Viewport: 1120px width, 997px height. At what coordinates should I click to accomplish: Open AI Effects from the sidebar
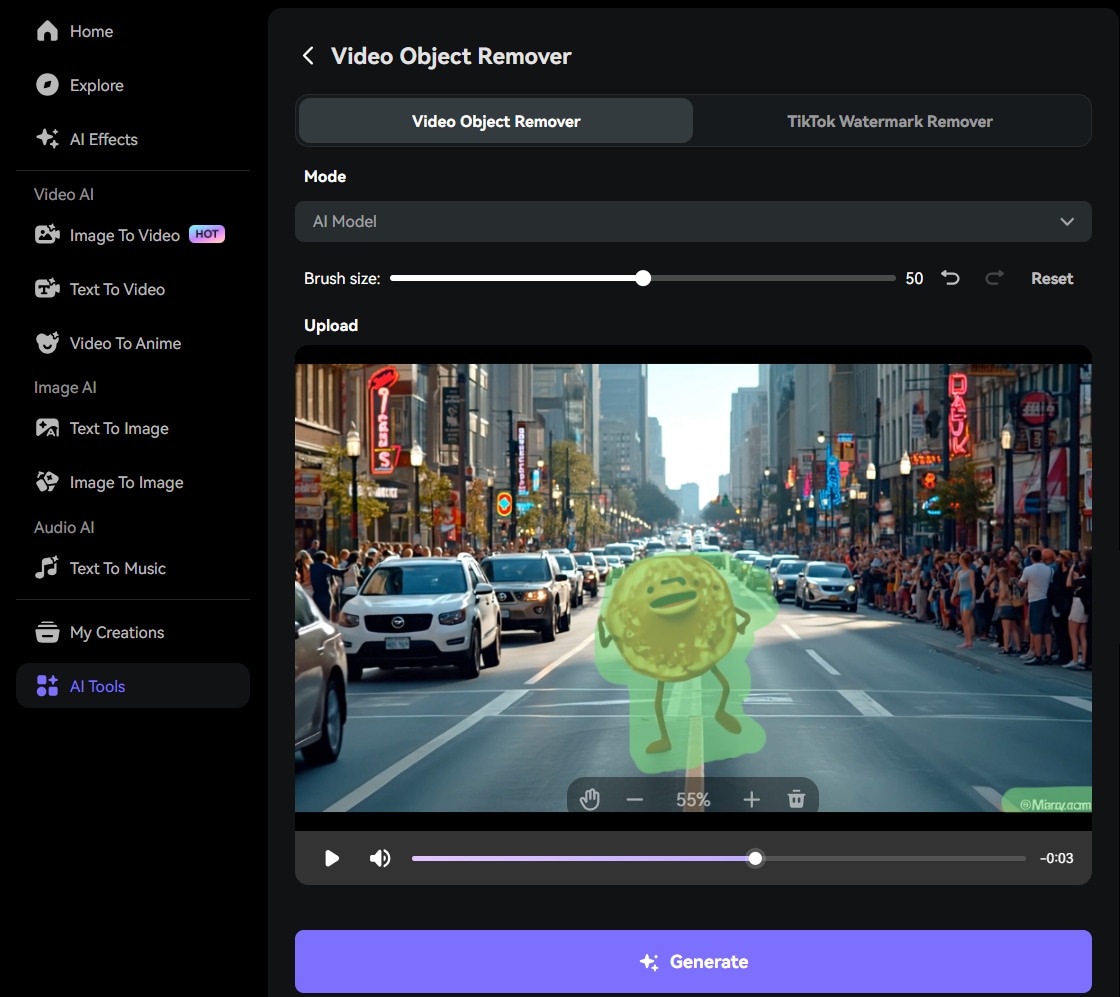(103, 139)
